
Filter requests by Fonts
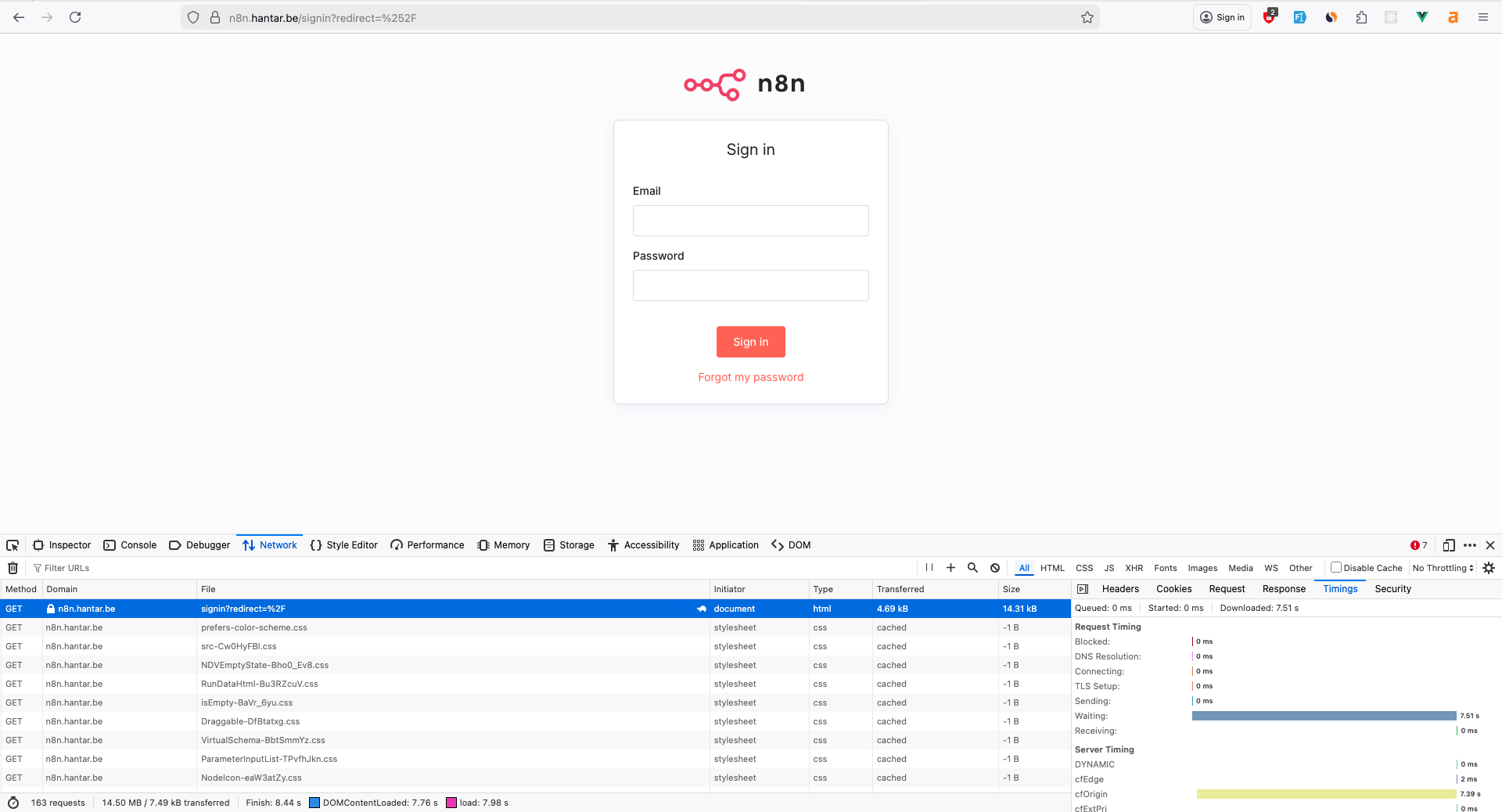tap(1166, 568)
